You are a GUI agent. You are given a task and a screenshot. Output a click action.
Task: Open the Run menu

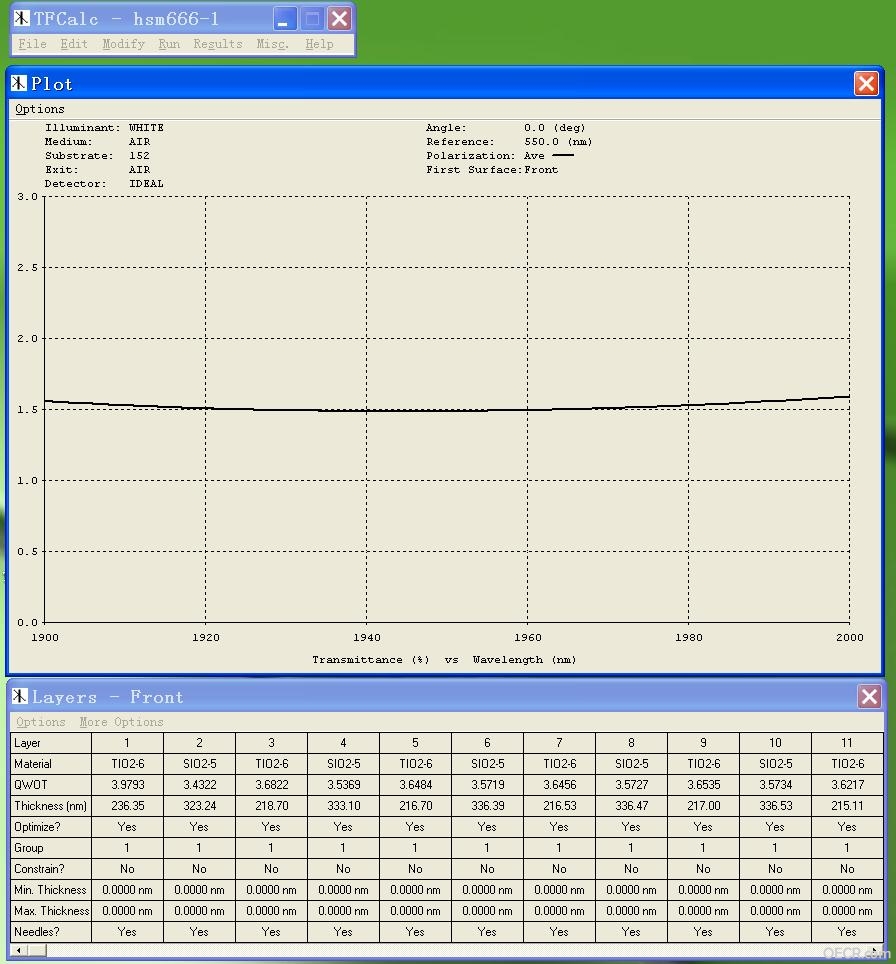pos(169,44)
